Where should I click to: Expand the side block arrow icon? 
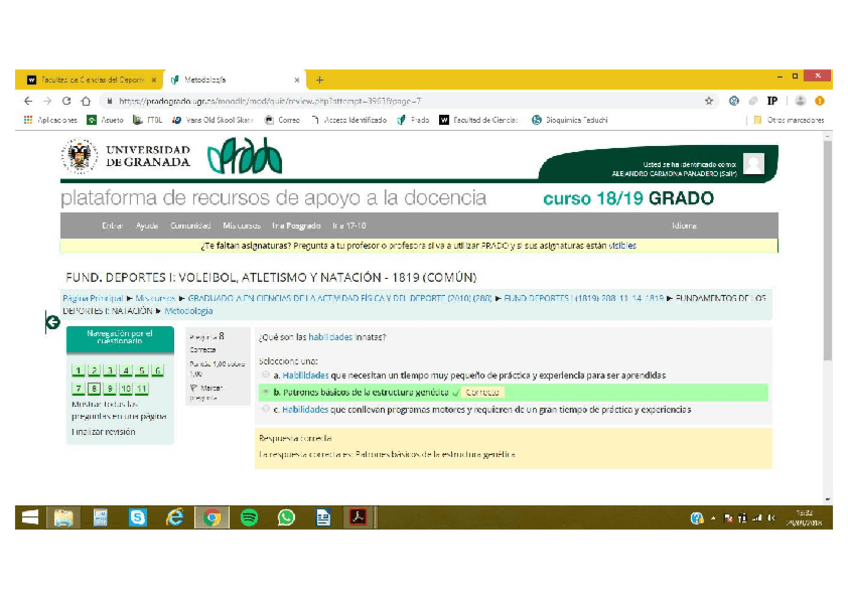[x=52, y=321]
